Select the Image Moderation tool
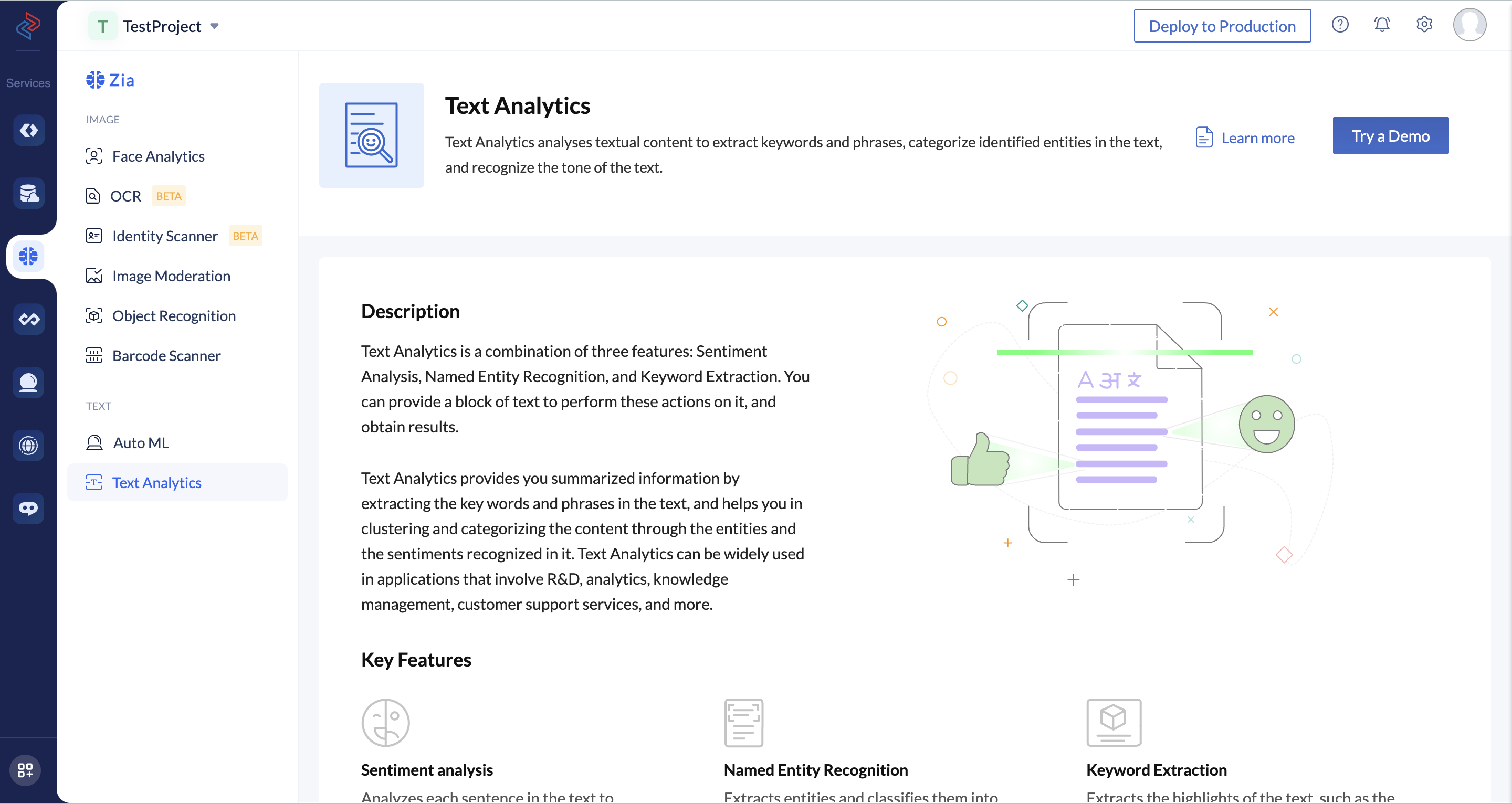Screen dimensions: 1512x804 (x=171, y=275)
